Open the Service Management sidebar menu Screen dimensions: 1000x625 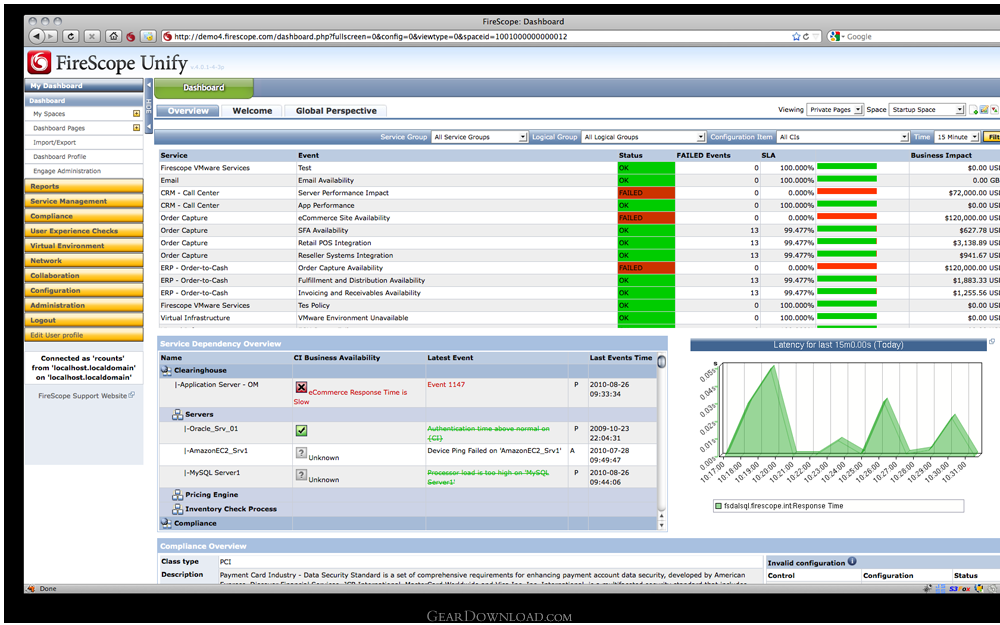tap(84, 201)
